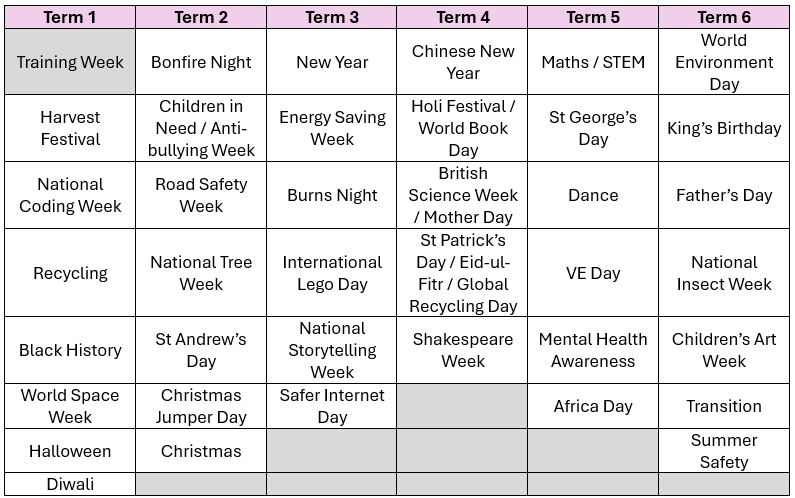Click the St George's Day cell

(x=593, y=128)
